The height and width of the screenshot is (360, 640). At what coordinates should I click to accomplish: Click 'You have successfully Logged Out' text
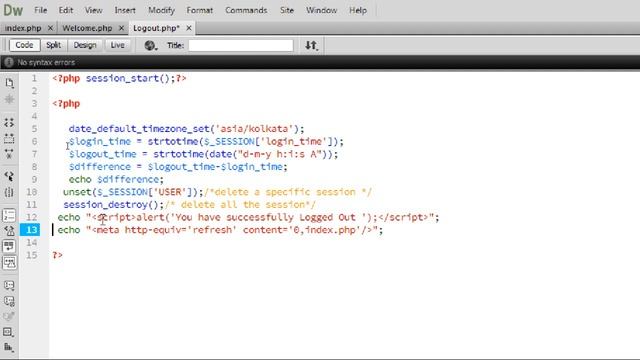pos(265,217)
